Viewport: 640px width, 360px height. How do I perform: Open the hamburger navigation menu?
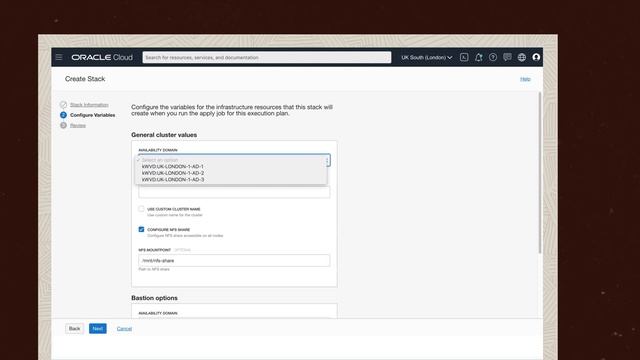[59, 57]
